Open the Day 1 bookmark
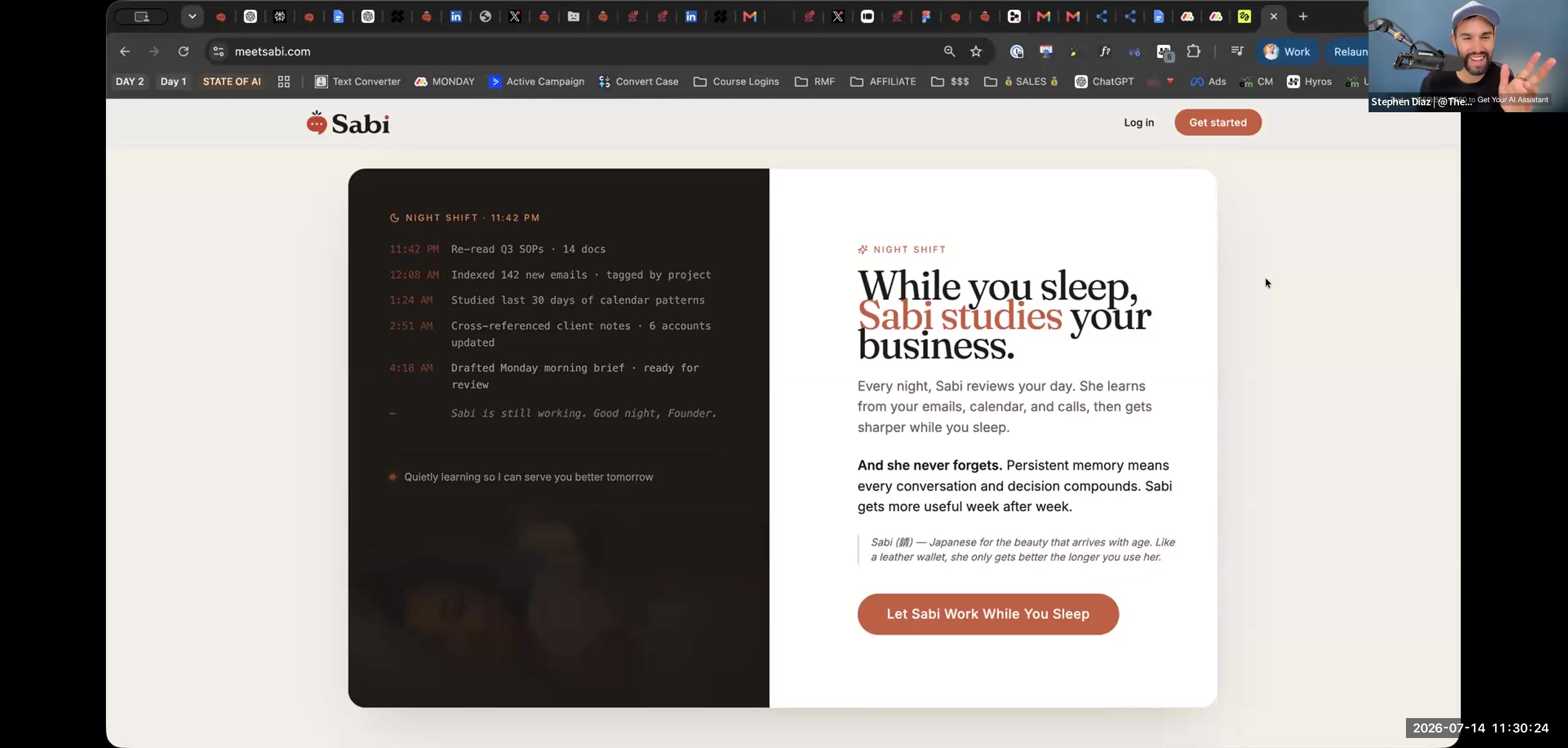 (x=173, y=82)
